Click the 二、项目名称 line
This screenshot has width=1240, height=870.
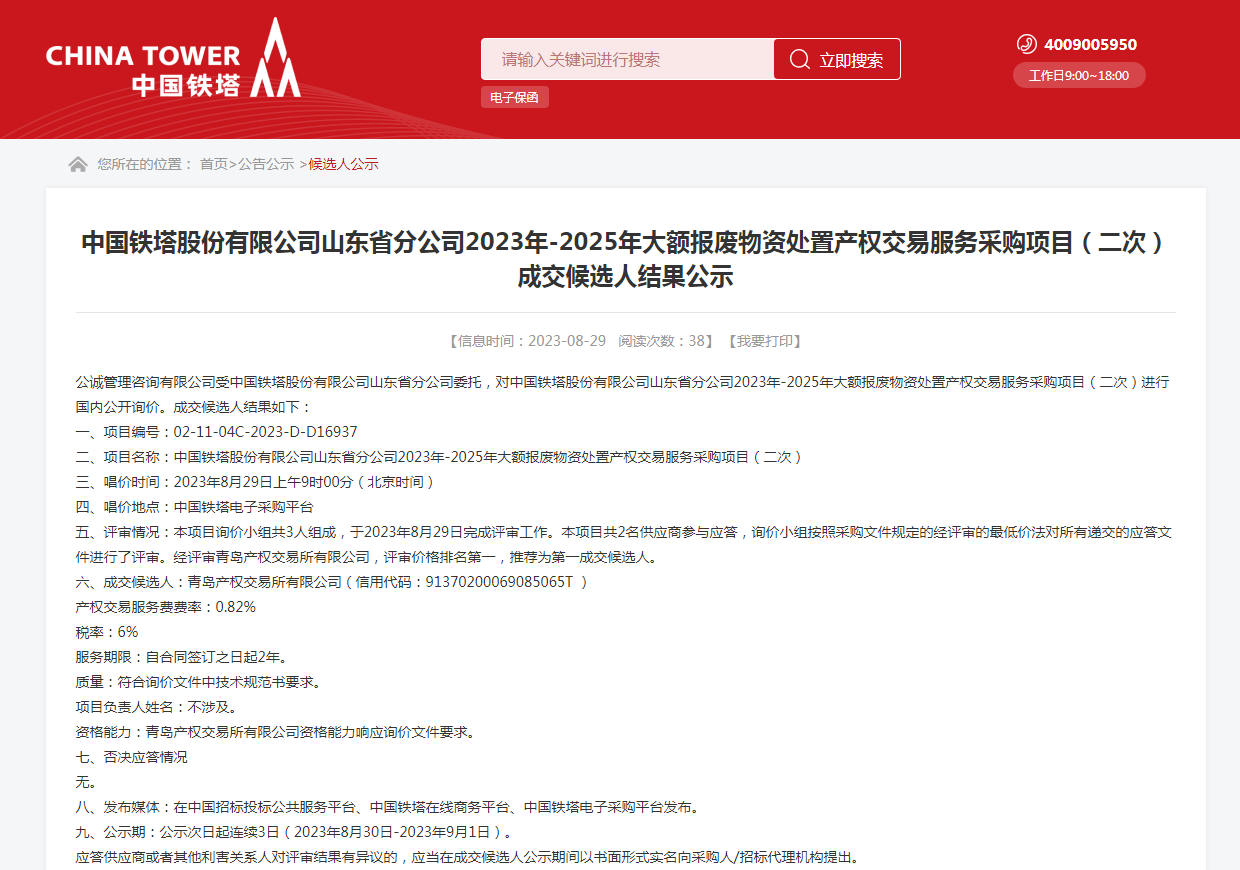[x=440, y=457]
